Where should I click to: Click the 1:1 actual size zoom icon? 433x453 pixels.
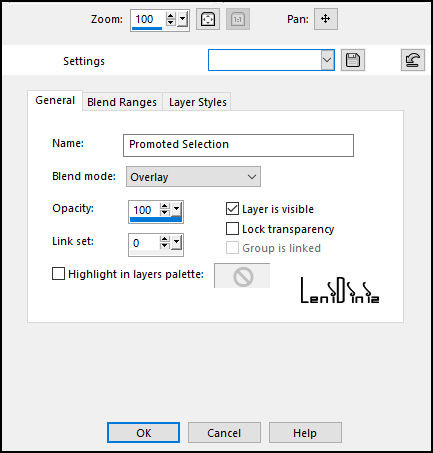coord(238,19)
